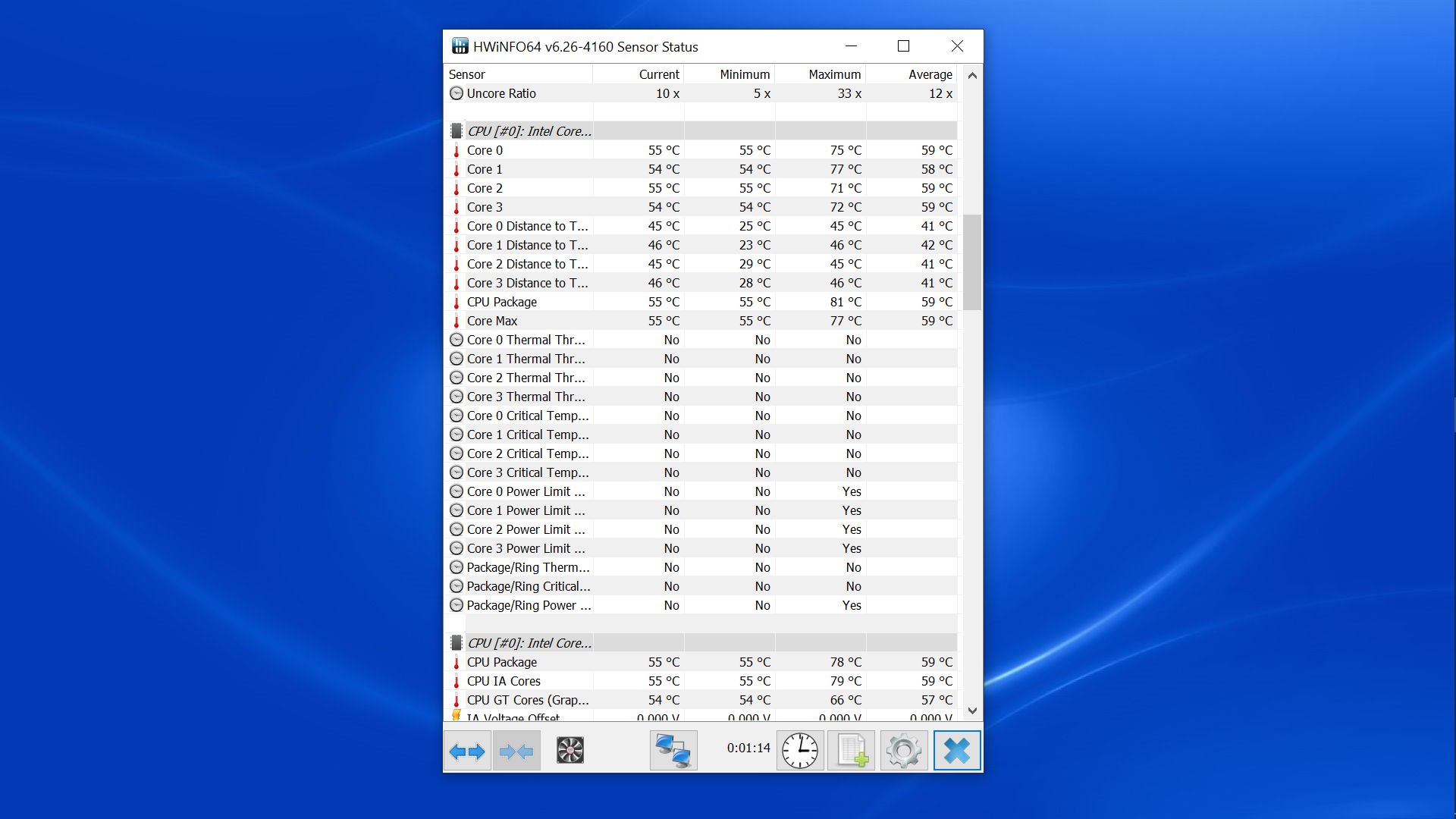
Task: Click Uncore Ratio maximum value 33 x
Action: pyautogui.click(x=849, y=93)
